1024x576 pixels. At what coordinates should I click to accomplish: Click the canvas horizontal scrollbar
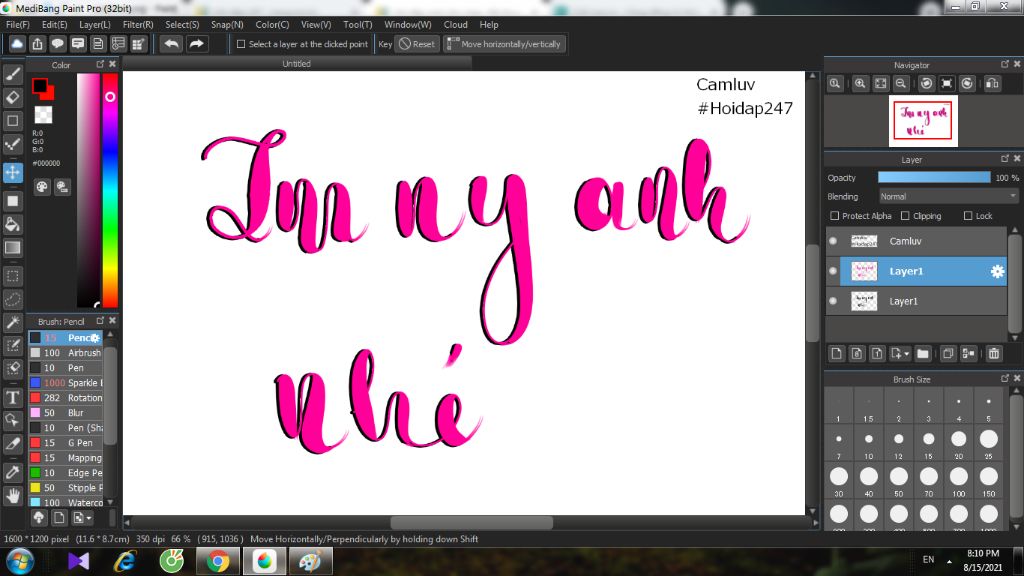(471, 522)
